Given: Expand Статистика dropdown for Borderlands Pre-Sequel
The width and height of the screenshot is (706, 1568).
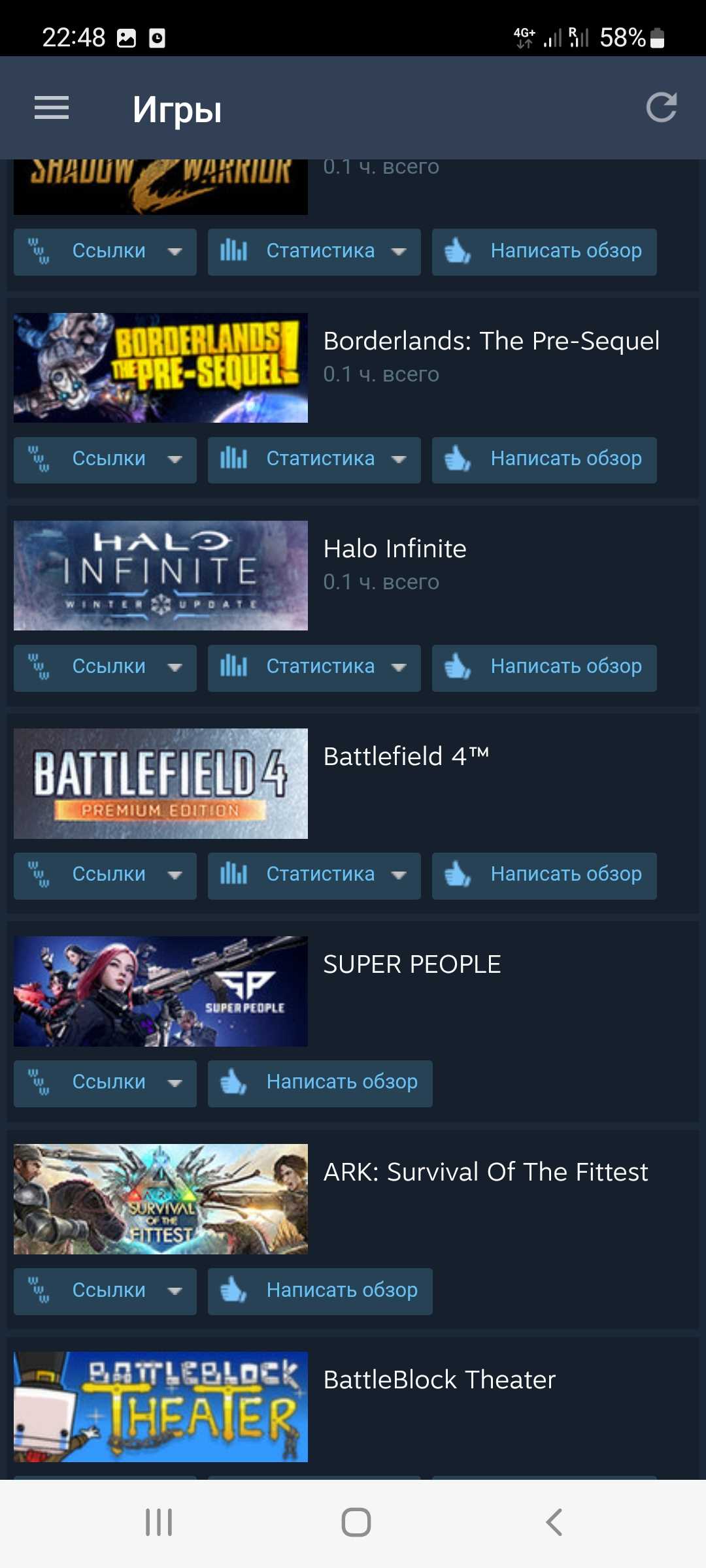Looking at the screenshot, I should (314, 460).
